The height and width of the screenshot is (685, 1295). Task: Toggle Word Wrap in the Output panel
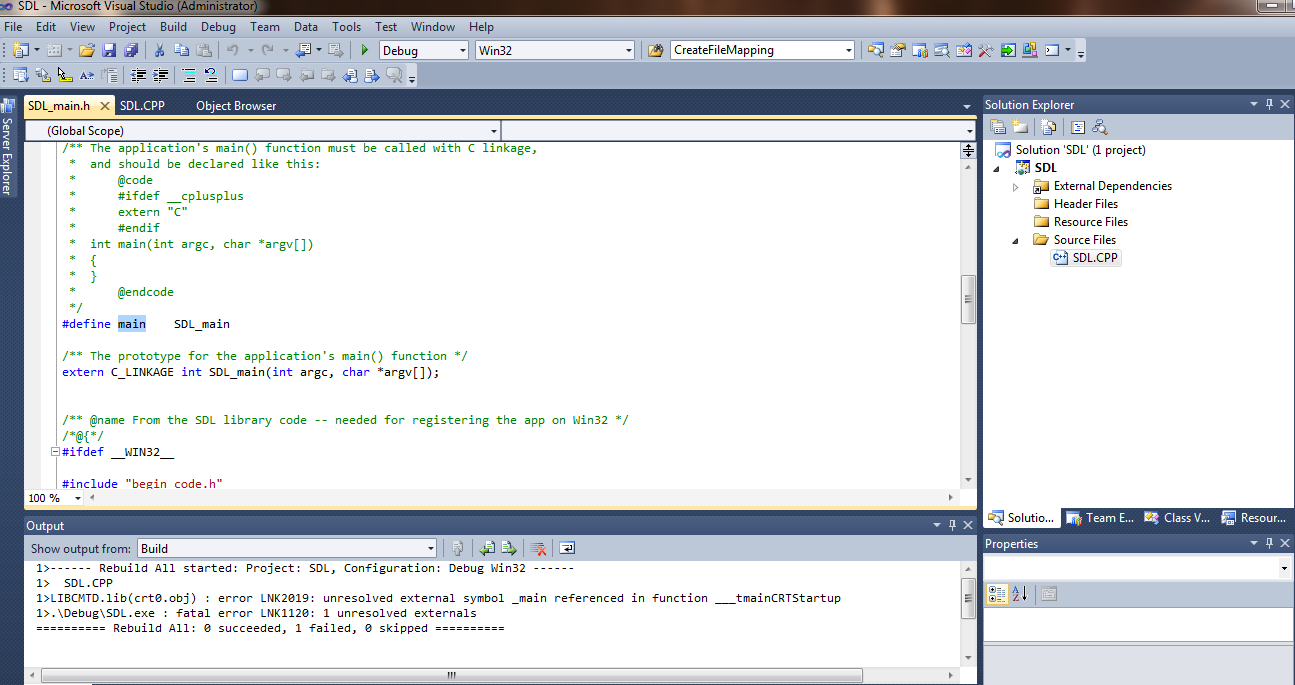tap(567, 548)
